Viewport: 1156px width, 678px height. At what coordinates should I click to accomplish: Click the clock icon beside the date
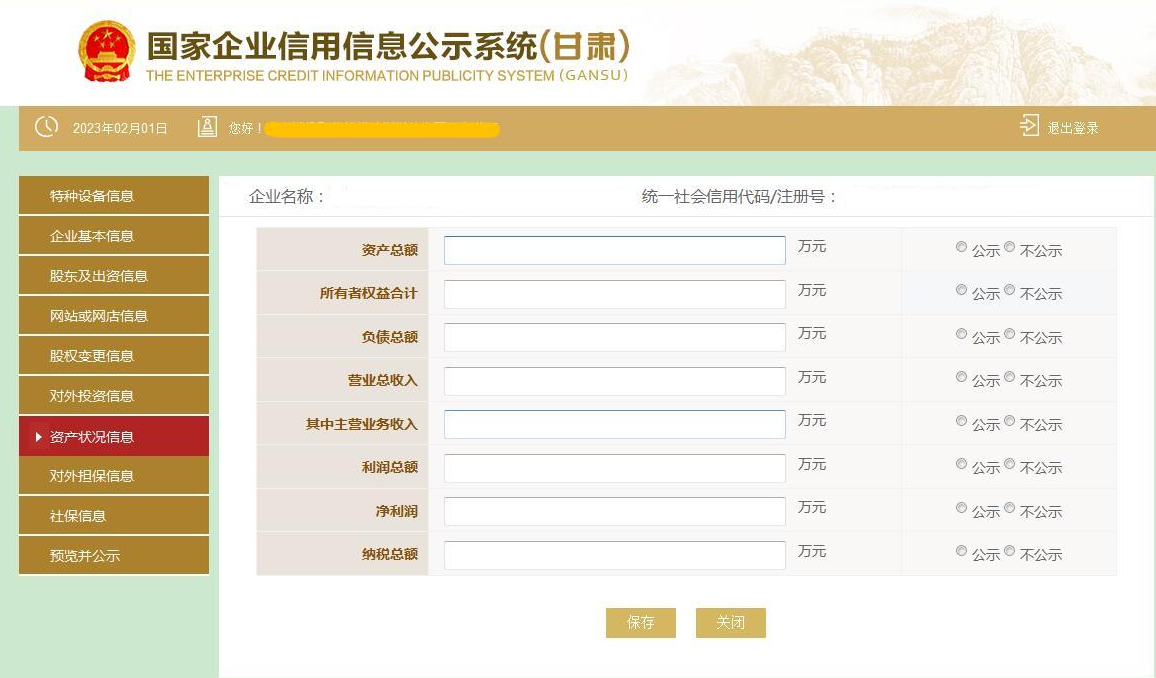click(x=46, y=127)
